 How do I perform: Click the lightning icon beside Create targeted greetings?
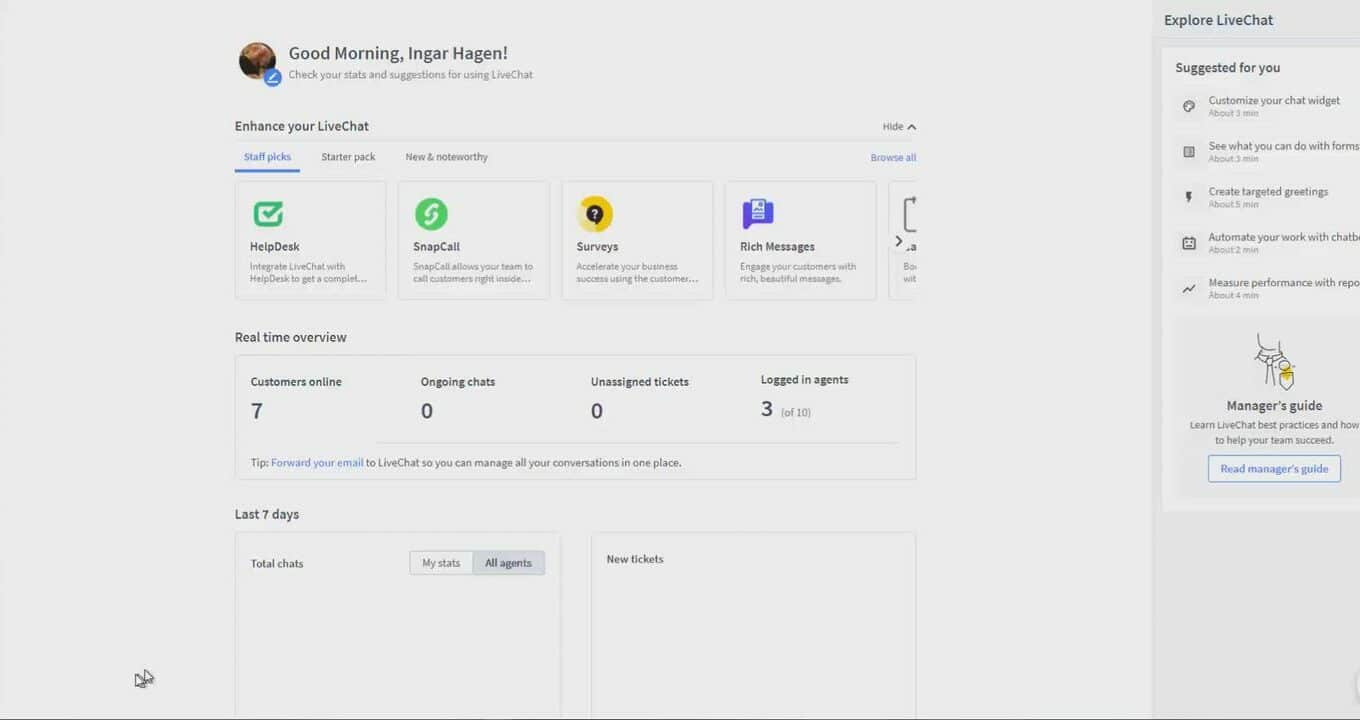[1189, 197]
